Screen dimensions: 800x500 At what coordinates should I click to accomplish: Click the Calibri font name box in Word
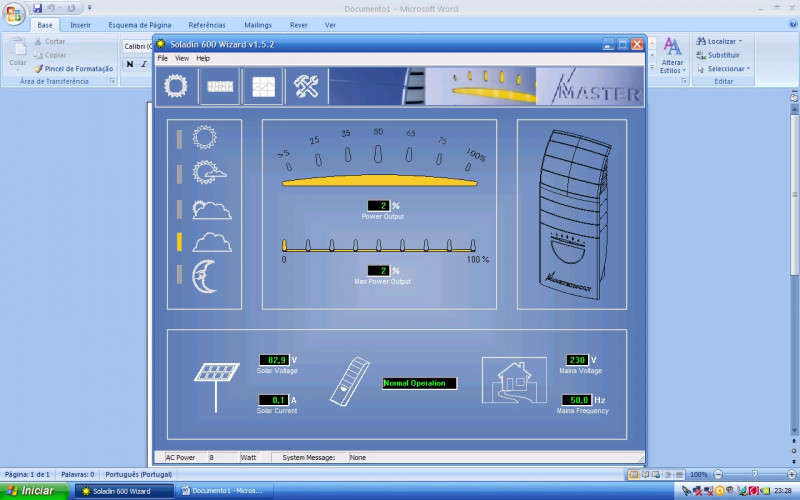tap(138, 46)
